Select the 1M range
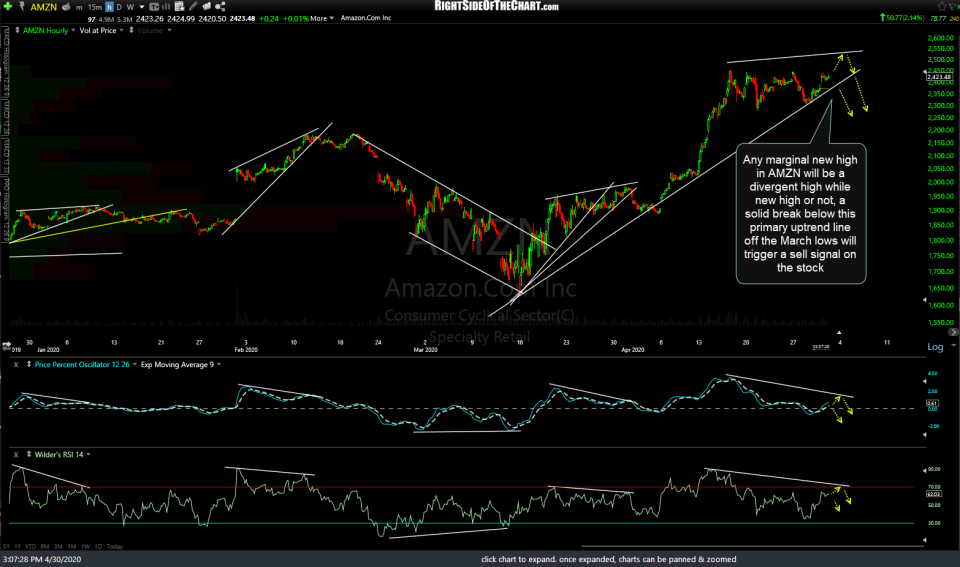 pos(72,546)
